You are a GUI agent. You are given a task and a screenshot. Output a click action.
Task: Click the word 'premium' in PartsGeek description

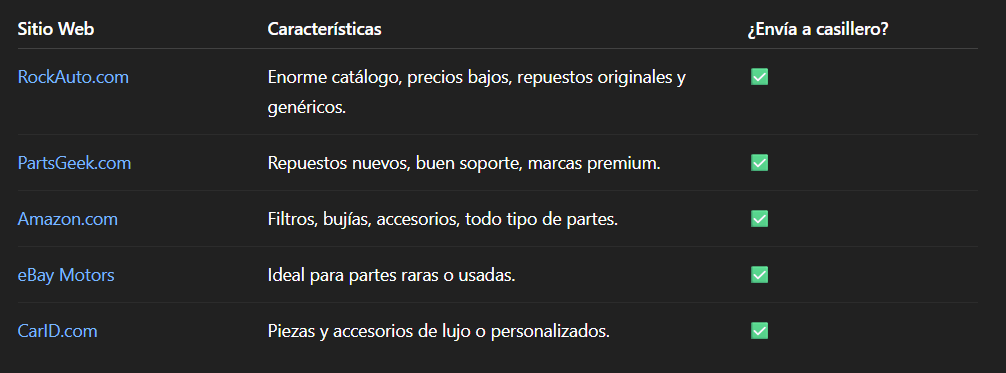[620, 163]
